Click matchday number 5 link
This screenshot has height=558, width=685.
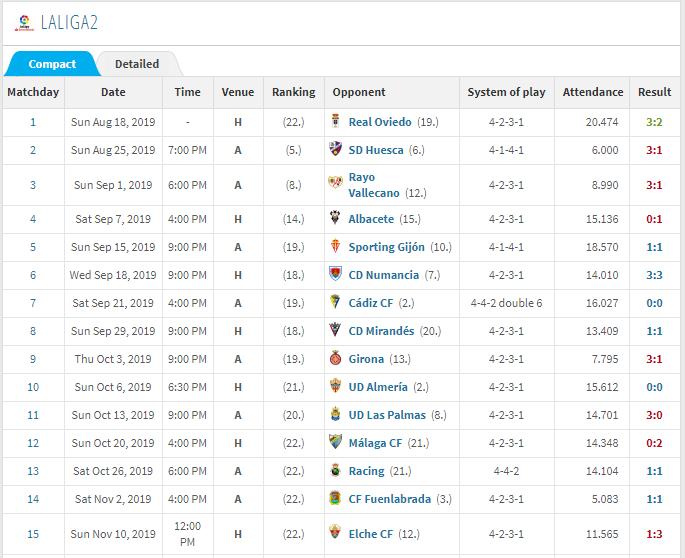[33, 247]
